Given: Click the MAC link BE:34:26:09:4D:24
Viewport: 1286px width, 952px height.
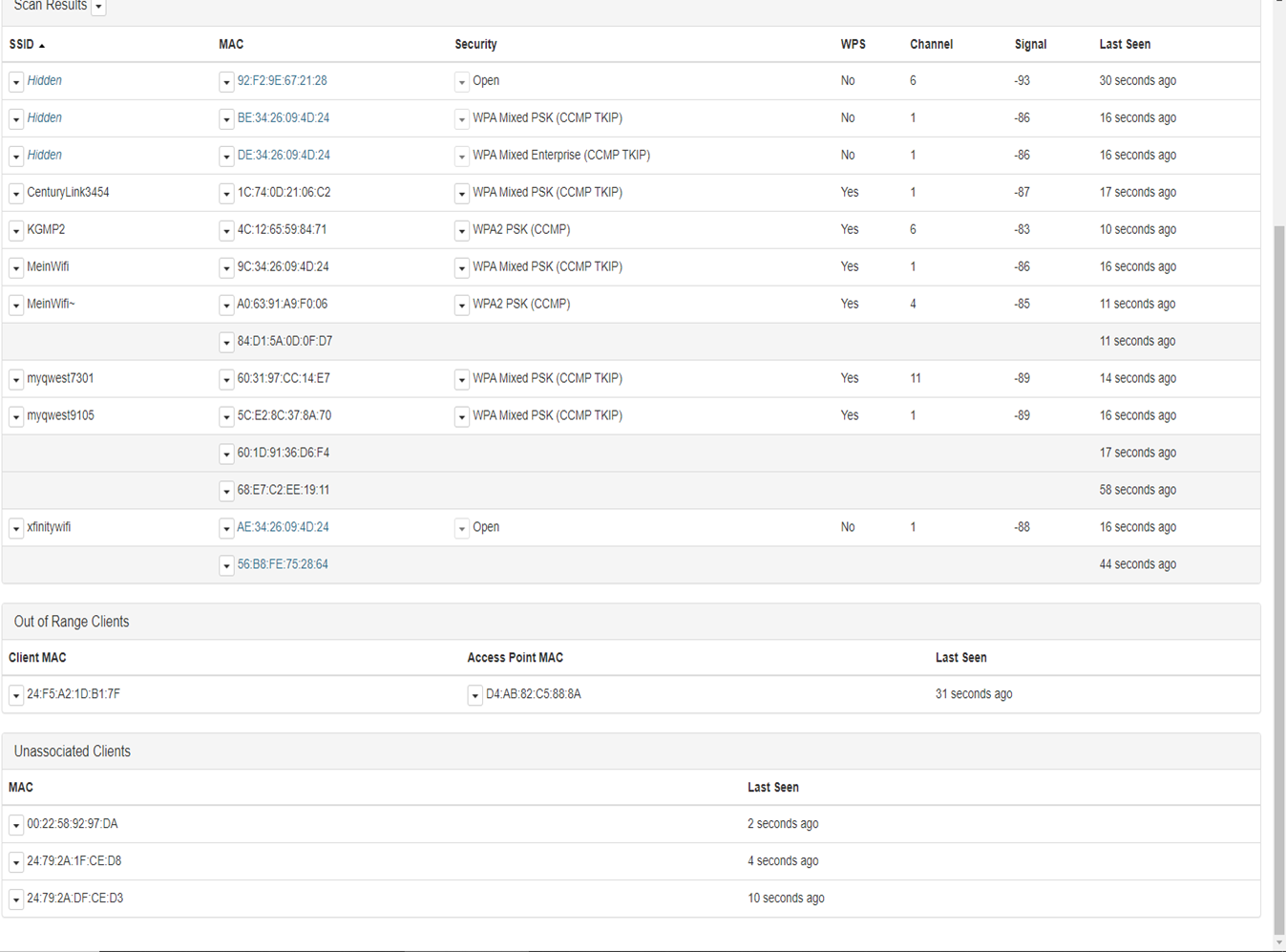Looking at the screenshot, I should [x=284, y=118].
